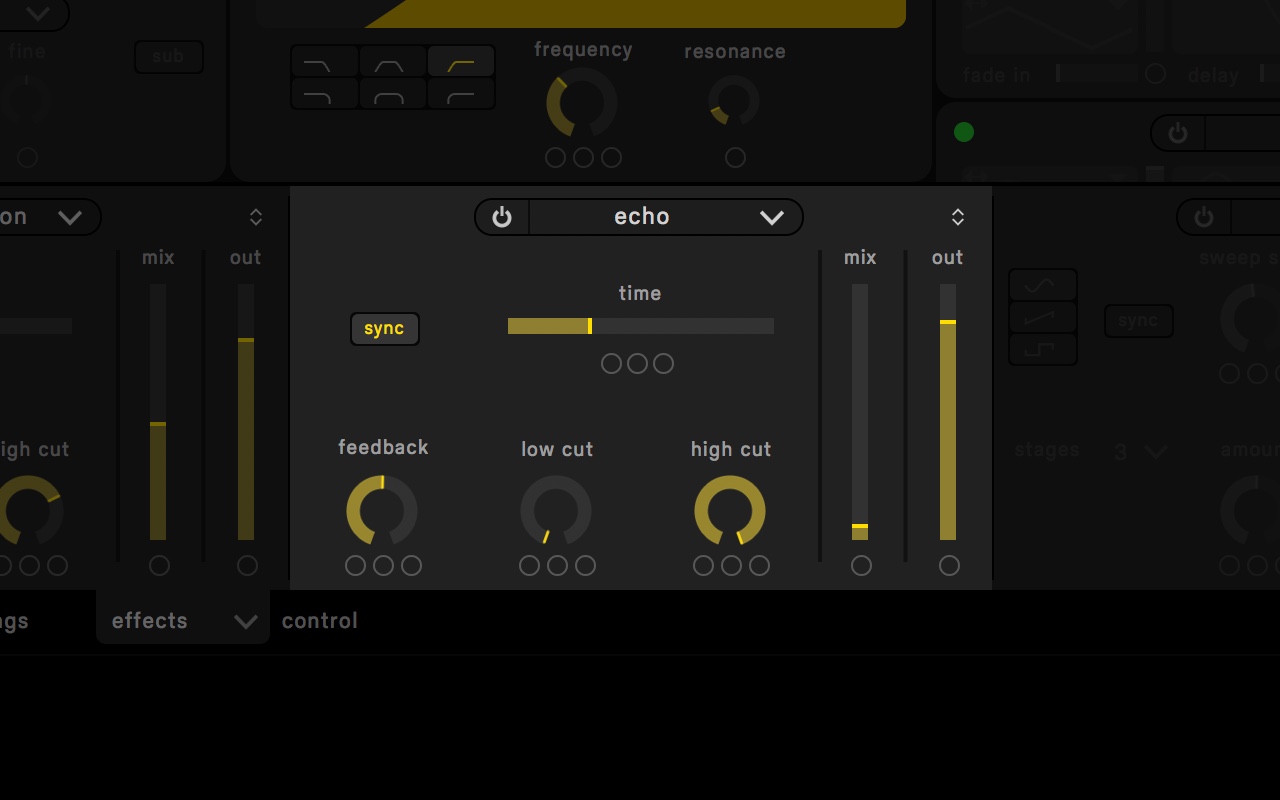Click modulation slot under left panel mix
Viewport: 1280px width, 800px height.
pyautogui.click(x=159, y=566)
